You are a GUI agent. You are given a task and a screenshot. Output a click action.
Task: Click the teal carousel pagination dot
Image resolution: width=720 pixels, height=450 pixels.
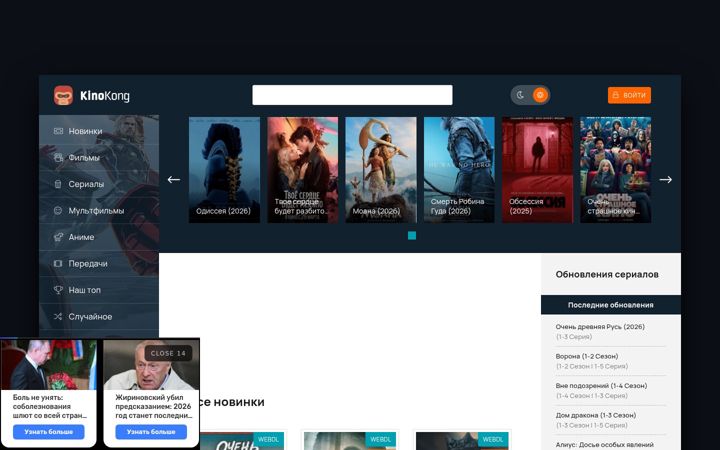(412, 236)
